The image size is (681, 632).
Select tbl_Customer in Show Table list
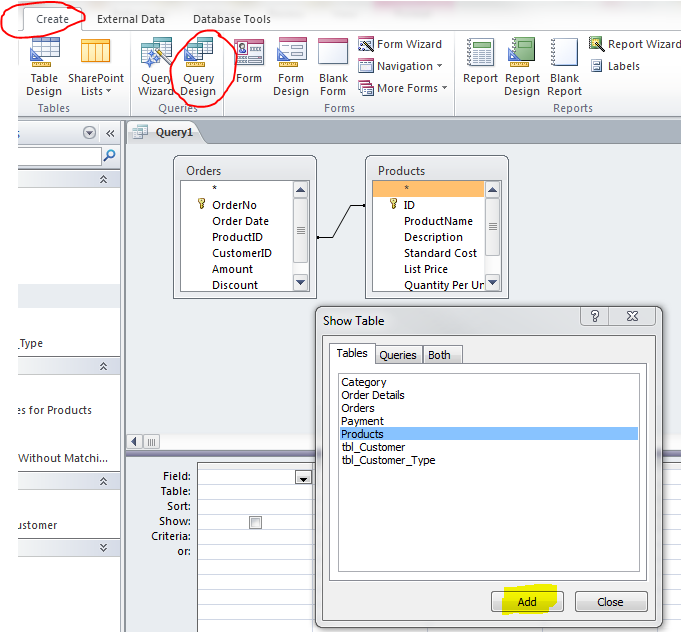pos(489,447)
